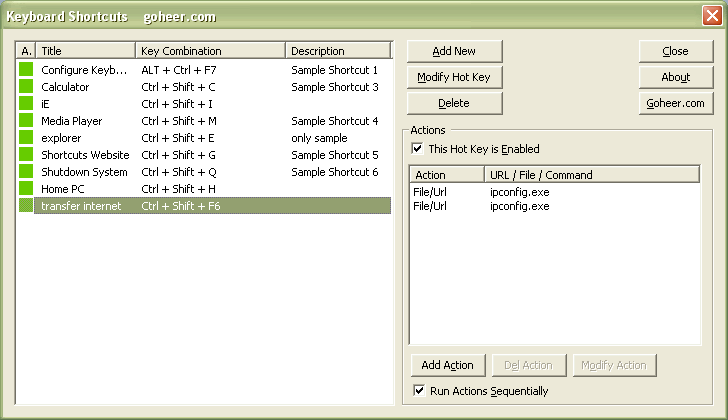Click URL / File / Command column header
The image size is (728, 420).
[x=592, y=175]
